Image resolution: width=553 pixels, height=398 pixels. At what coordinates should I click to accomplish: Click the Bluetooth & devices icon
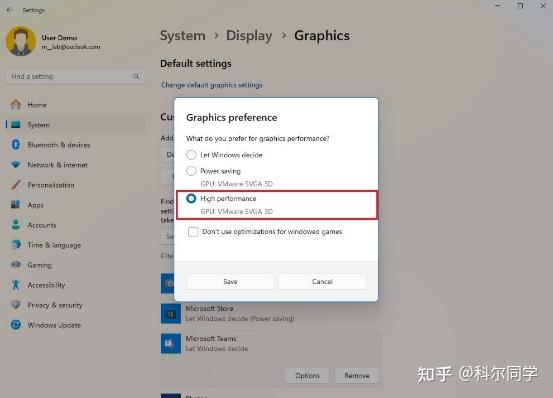point(16,145)
